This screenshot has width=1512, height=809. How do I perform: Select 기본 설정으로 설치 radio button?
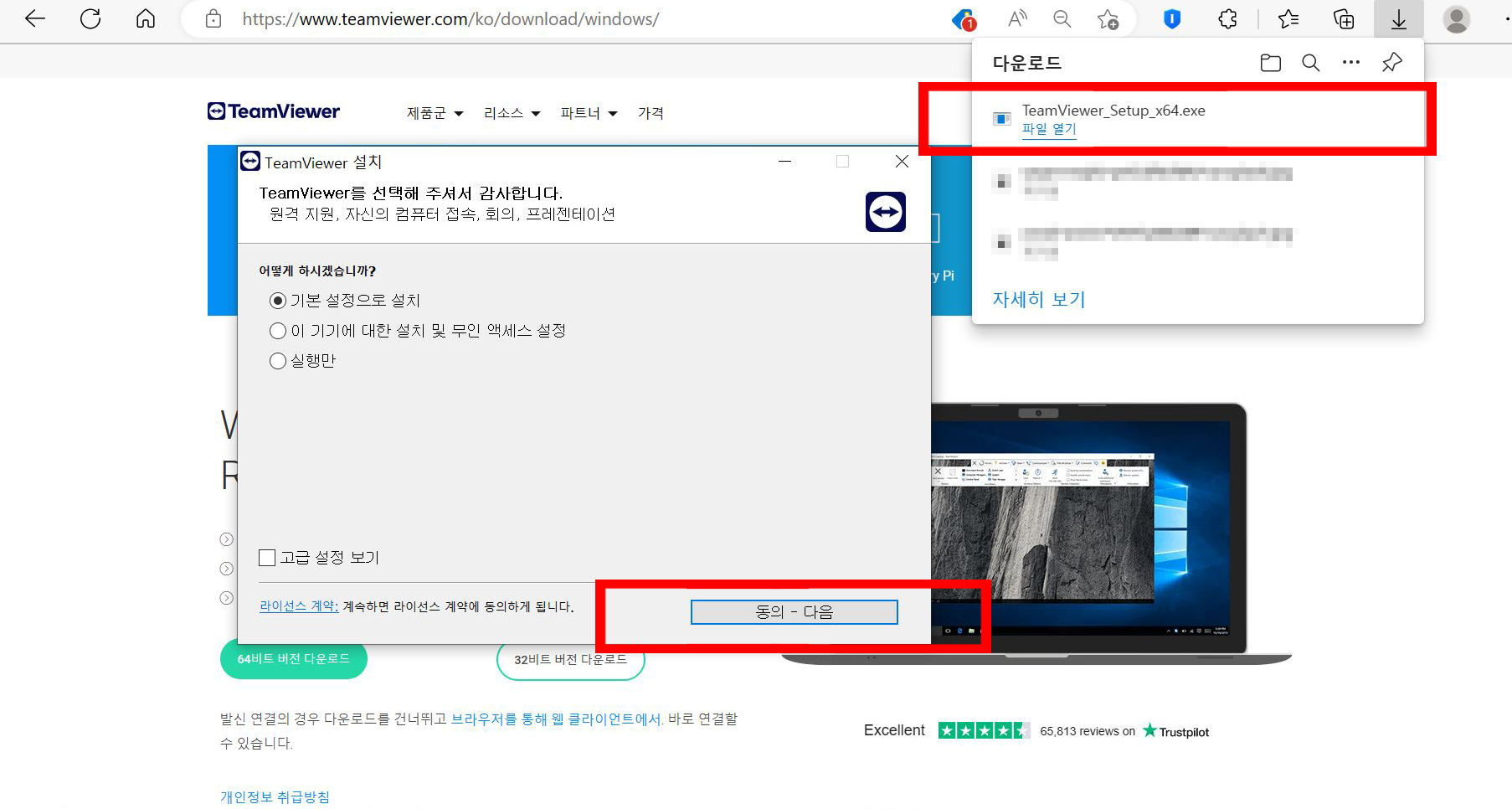coord(278,301)
